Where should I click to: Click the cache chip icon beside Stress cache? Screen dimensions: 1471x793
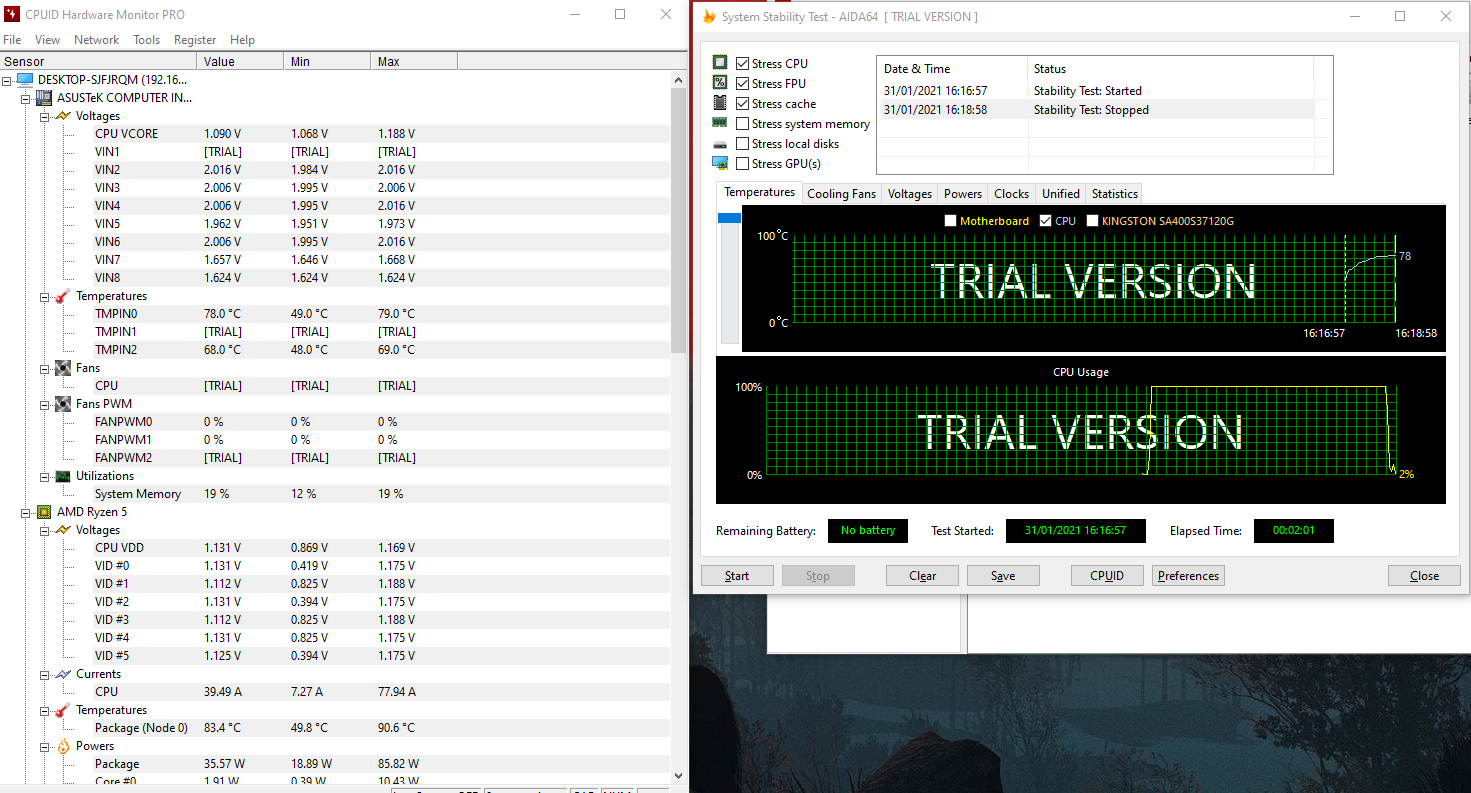pyautogui.click(x=720, y=103)
